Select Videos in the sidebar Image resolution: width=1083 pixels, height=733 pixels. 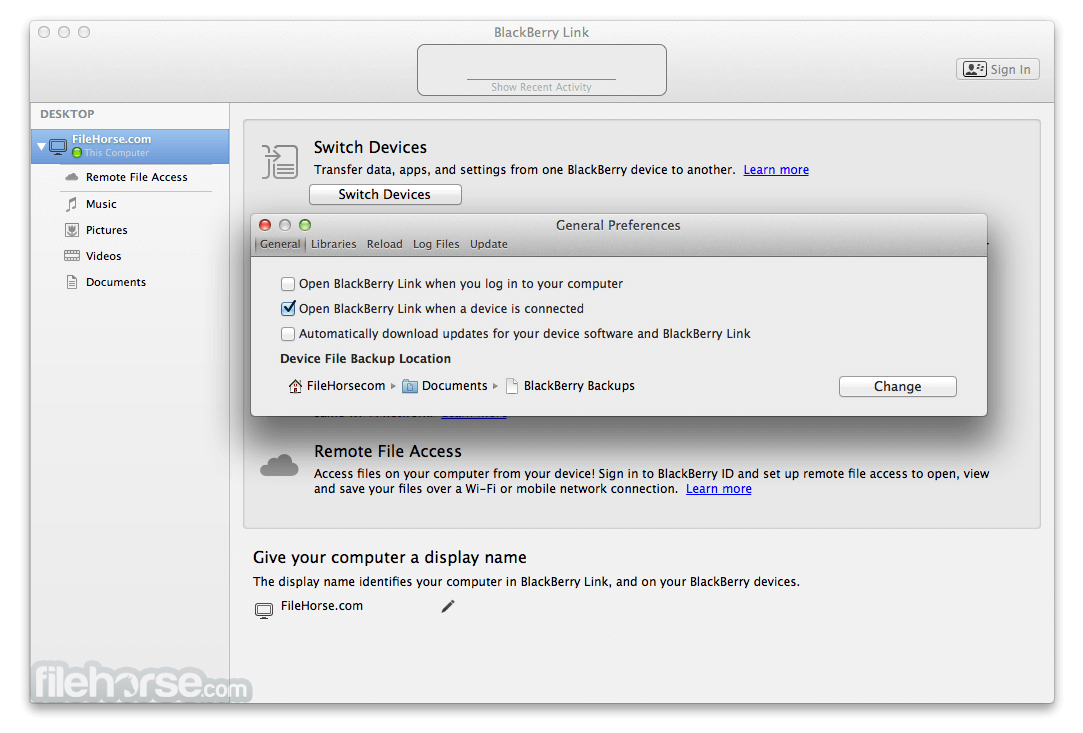[104, 256]
